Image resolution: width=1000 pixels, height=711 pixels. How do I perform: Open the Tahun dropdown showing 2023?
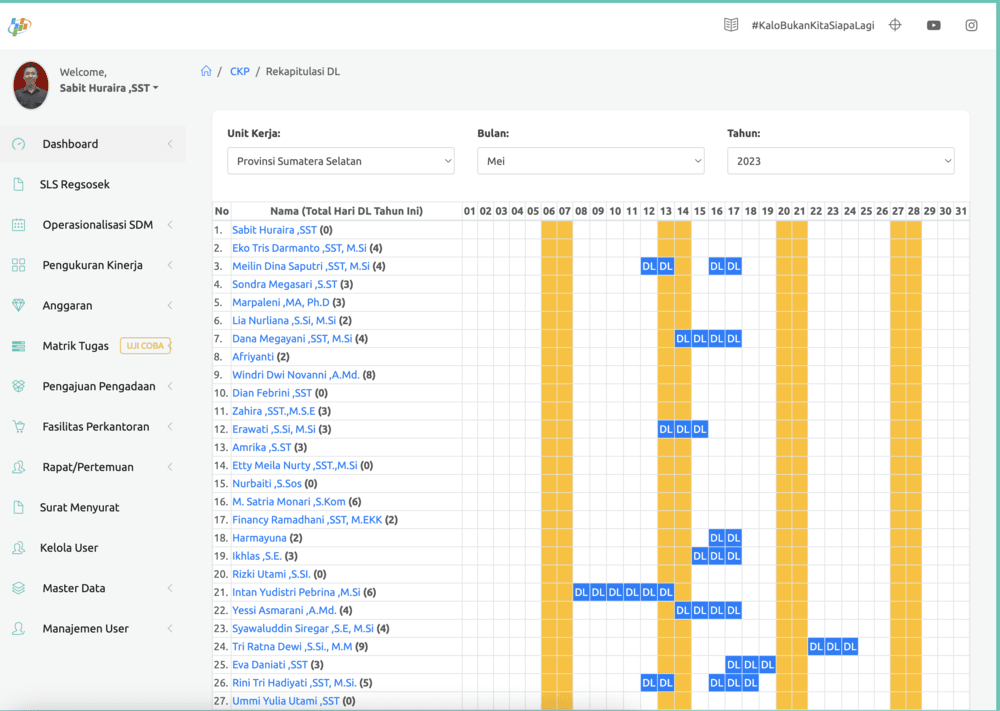[841, 161]
